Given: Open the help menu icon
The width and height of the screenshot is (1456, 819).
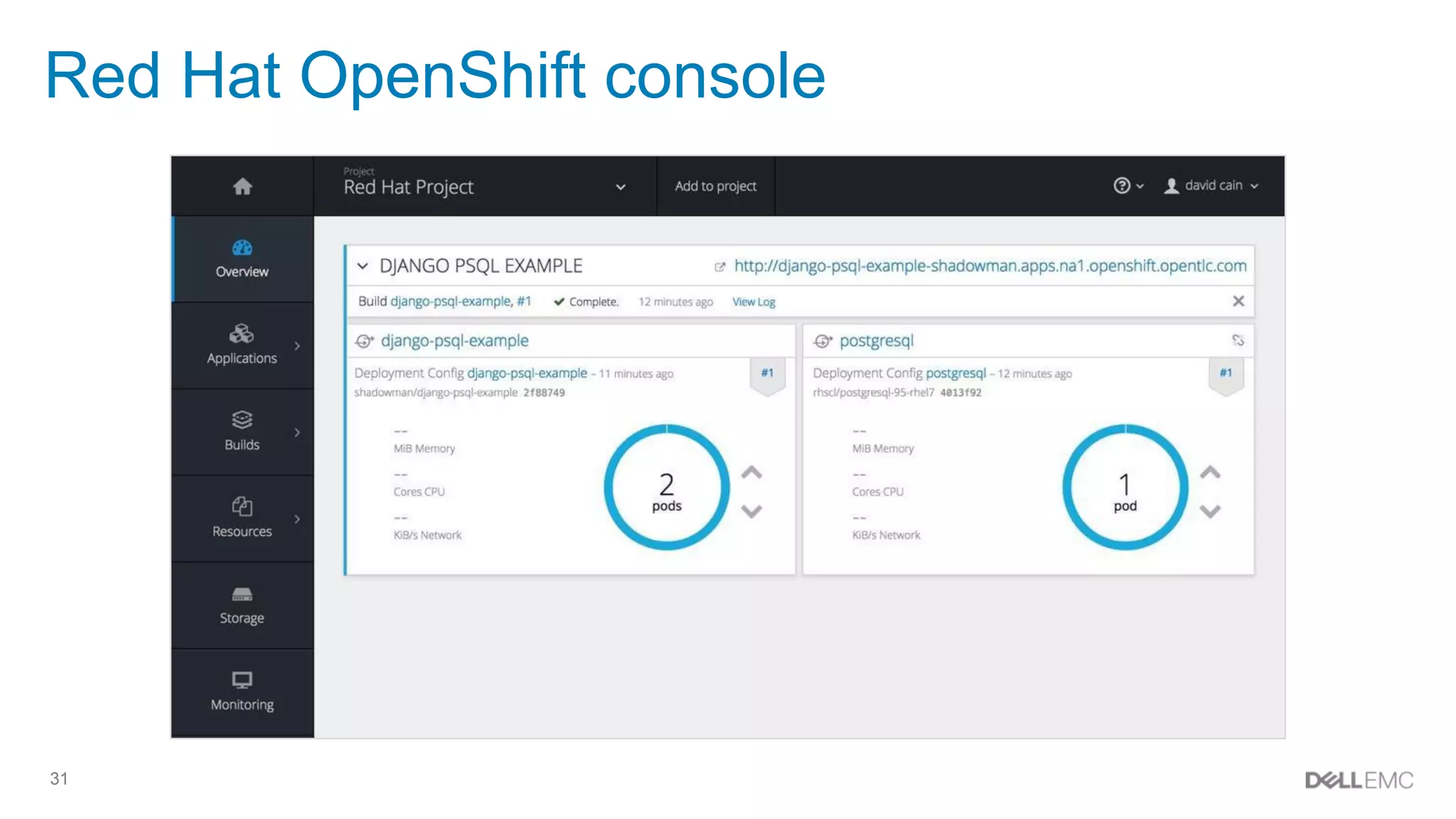Looking at the screenshot, I should pos(1128,186).
